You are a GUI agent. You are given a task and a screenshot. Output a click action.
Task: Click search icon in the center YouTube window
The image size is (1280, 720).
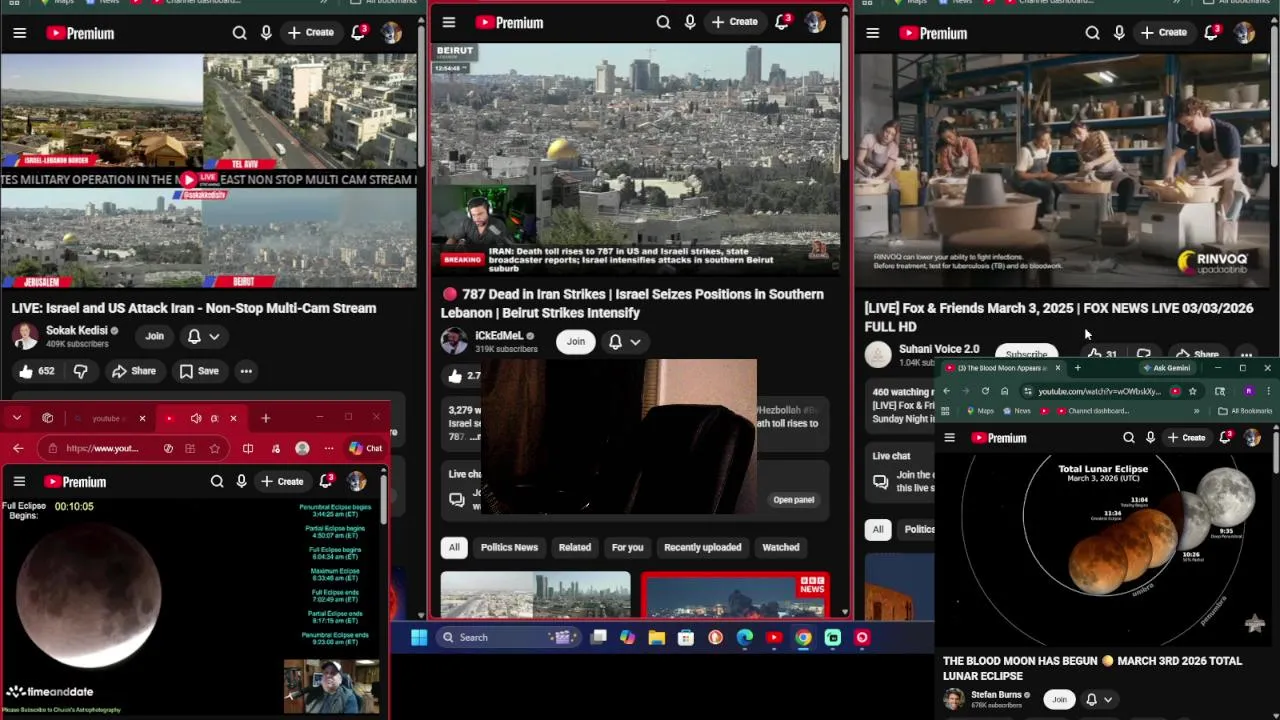pyautogui.click(x=663, y=22)
